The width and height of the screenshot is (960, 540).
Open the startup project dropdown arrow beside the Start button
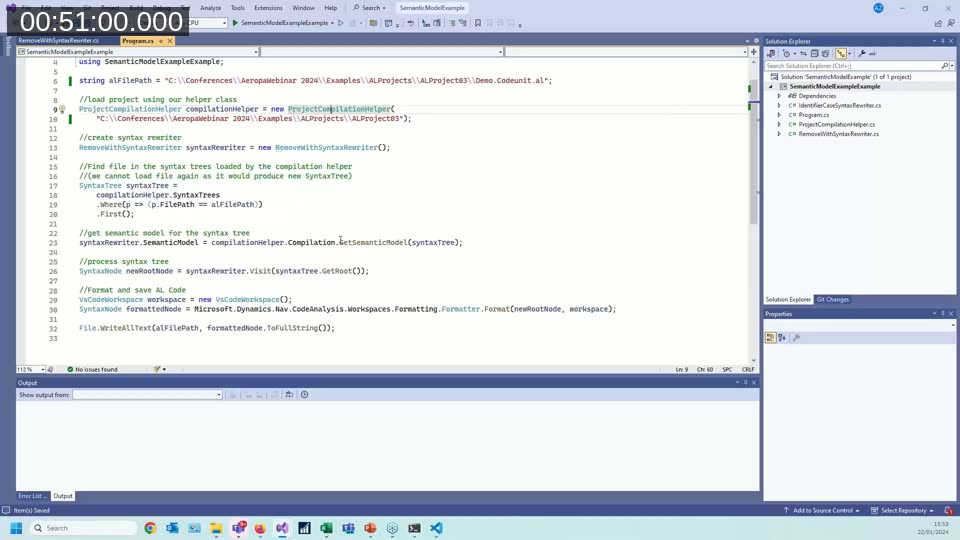[332, 23]
